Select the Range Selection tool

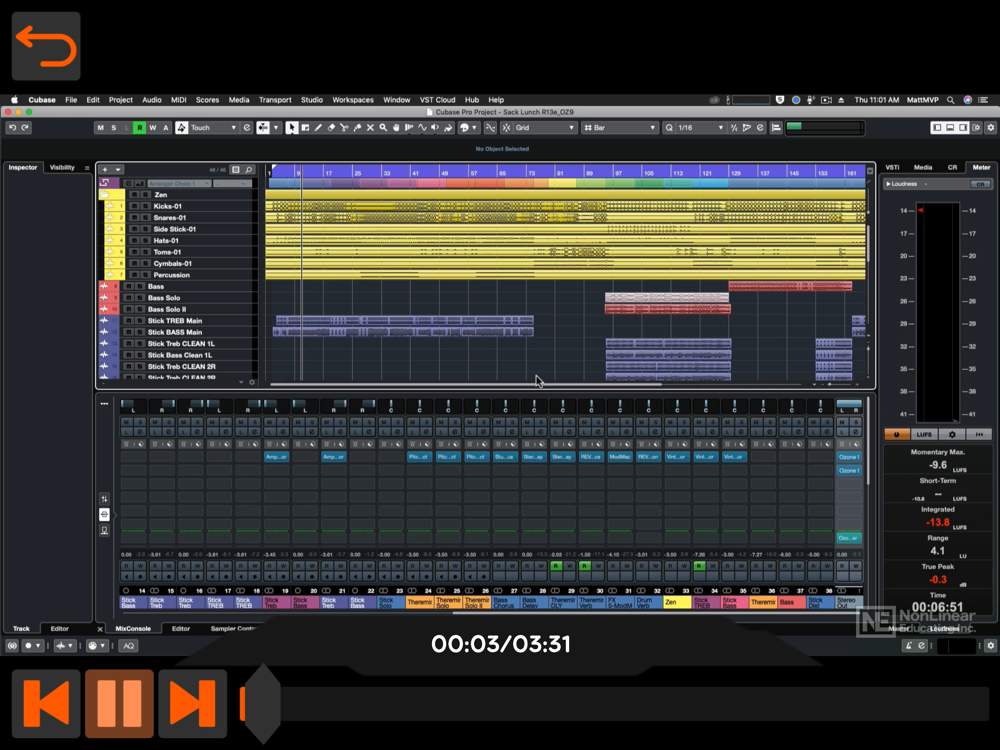click(305, 128)
